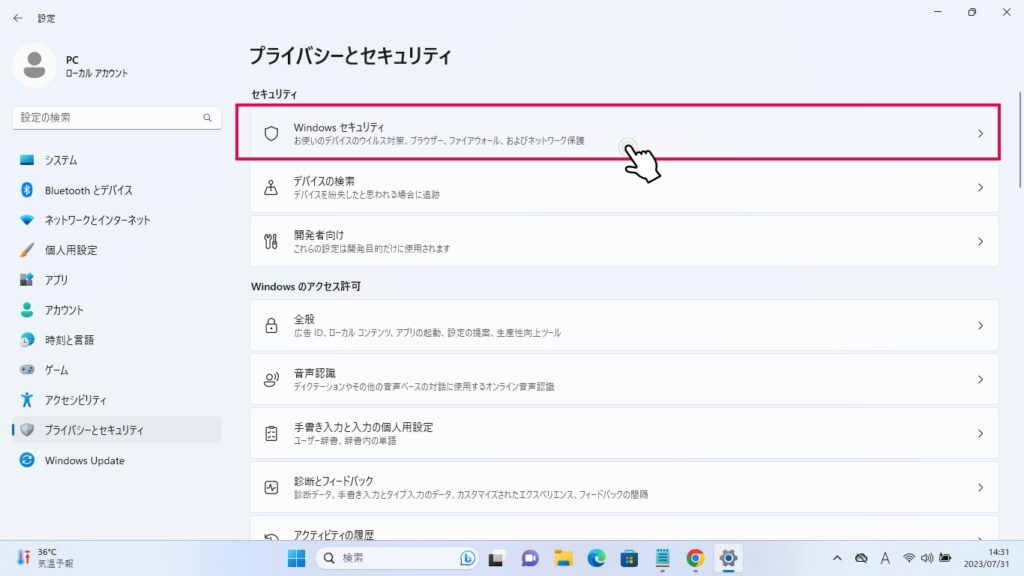This screenshot has height=576, width=1024.
Task: Open the 開発者向け settings entry
Action: tap(624, 241)
